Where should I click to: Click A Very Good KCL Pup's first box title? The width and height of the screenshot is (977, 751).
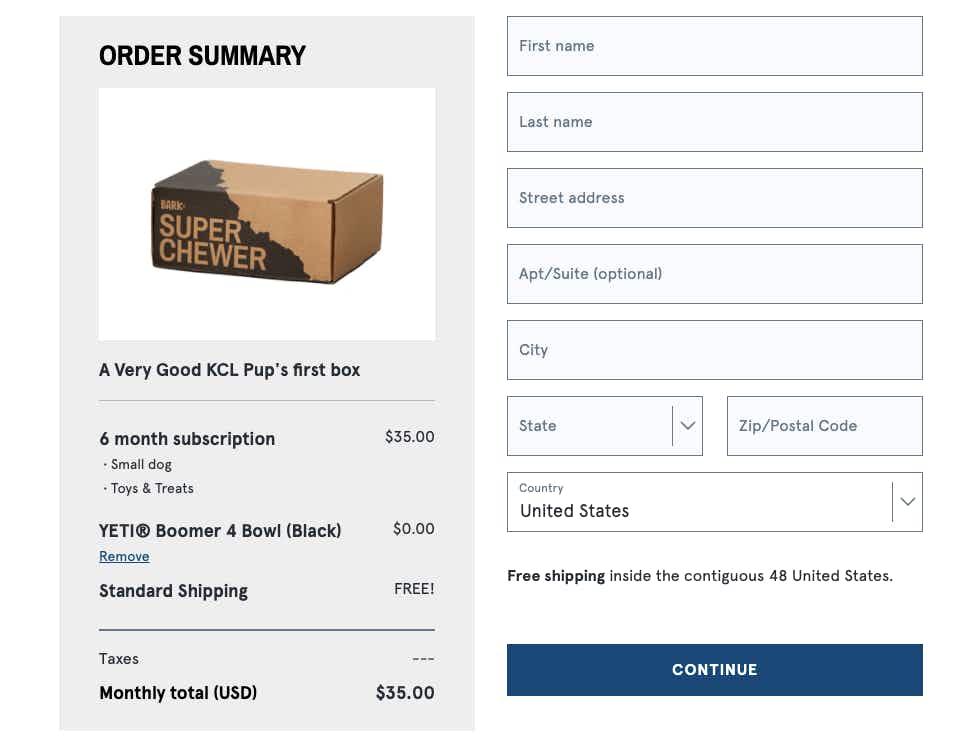[x=229, y=370]
